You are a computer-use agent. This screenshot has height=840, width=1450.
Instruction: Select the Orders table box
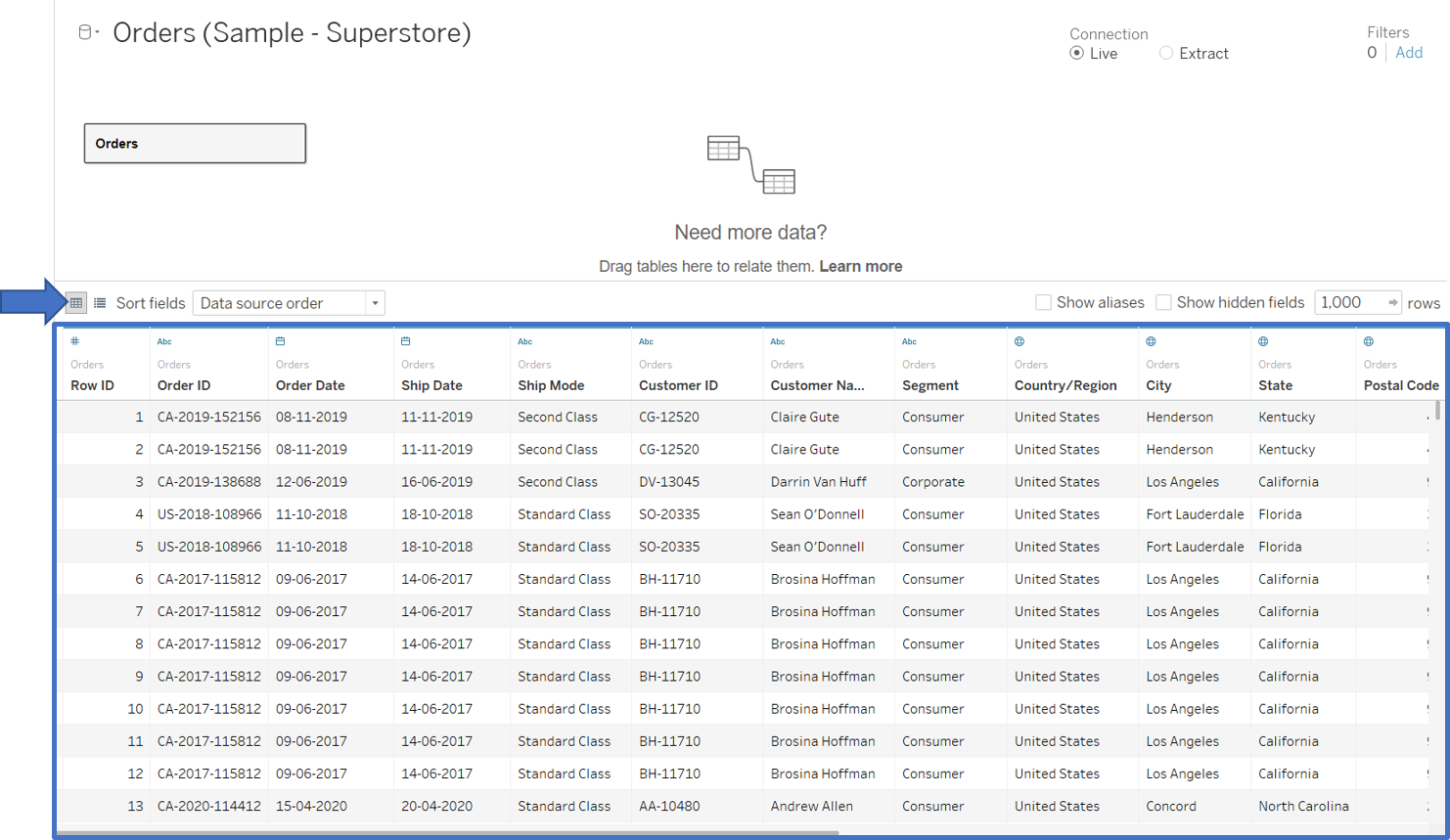click(x=195, y=144)
